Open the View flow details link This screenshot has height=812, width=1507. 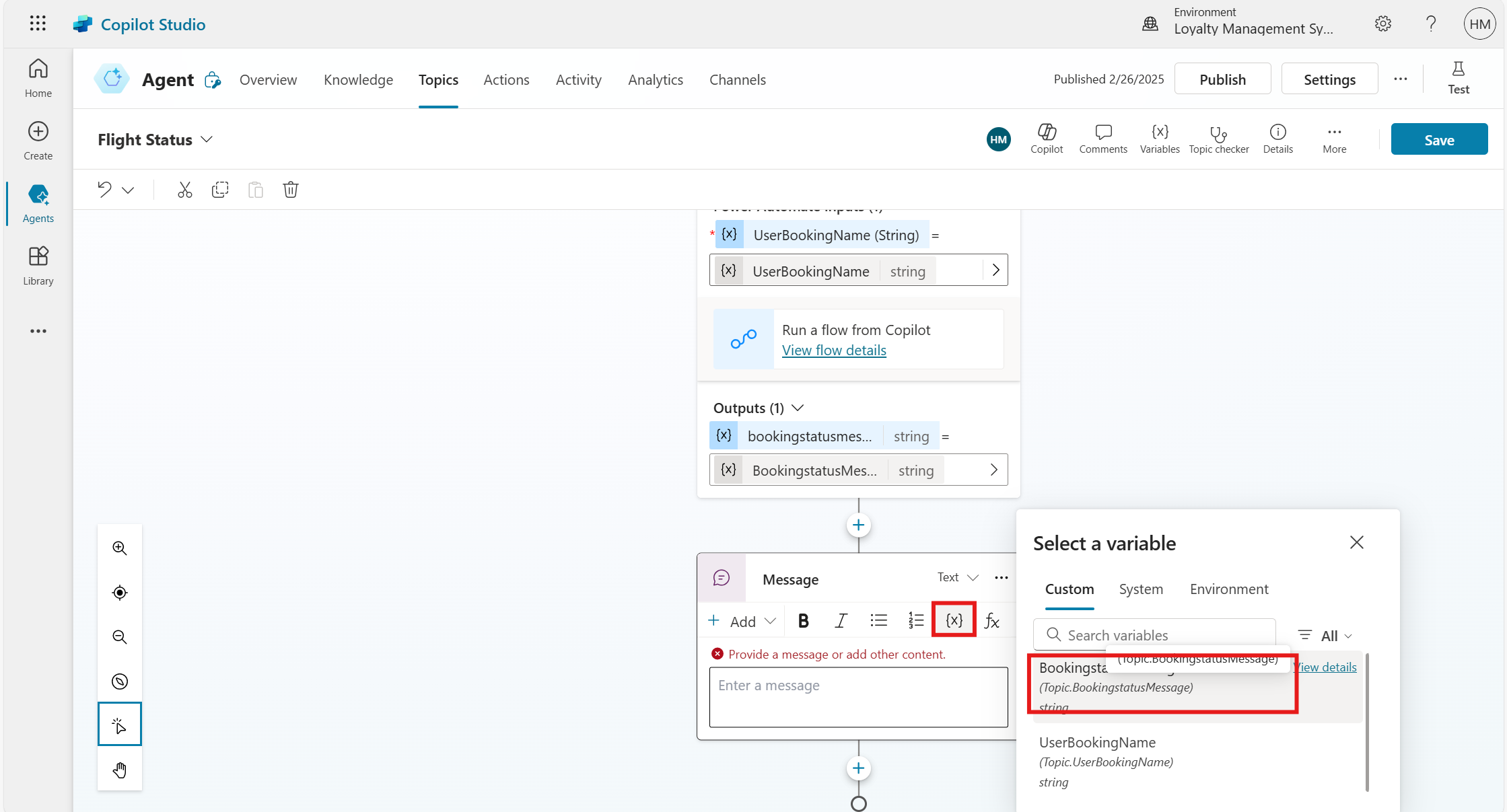tap(834, 350)
